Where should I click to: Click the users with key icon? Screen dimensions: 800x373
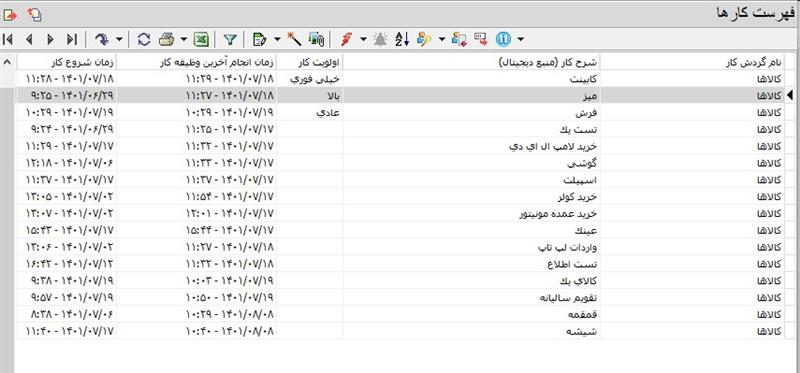pos(424,39)
